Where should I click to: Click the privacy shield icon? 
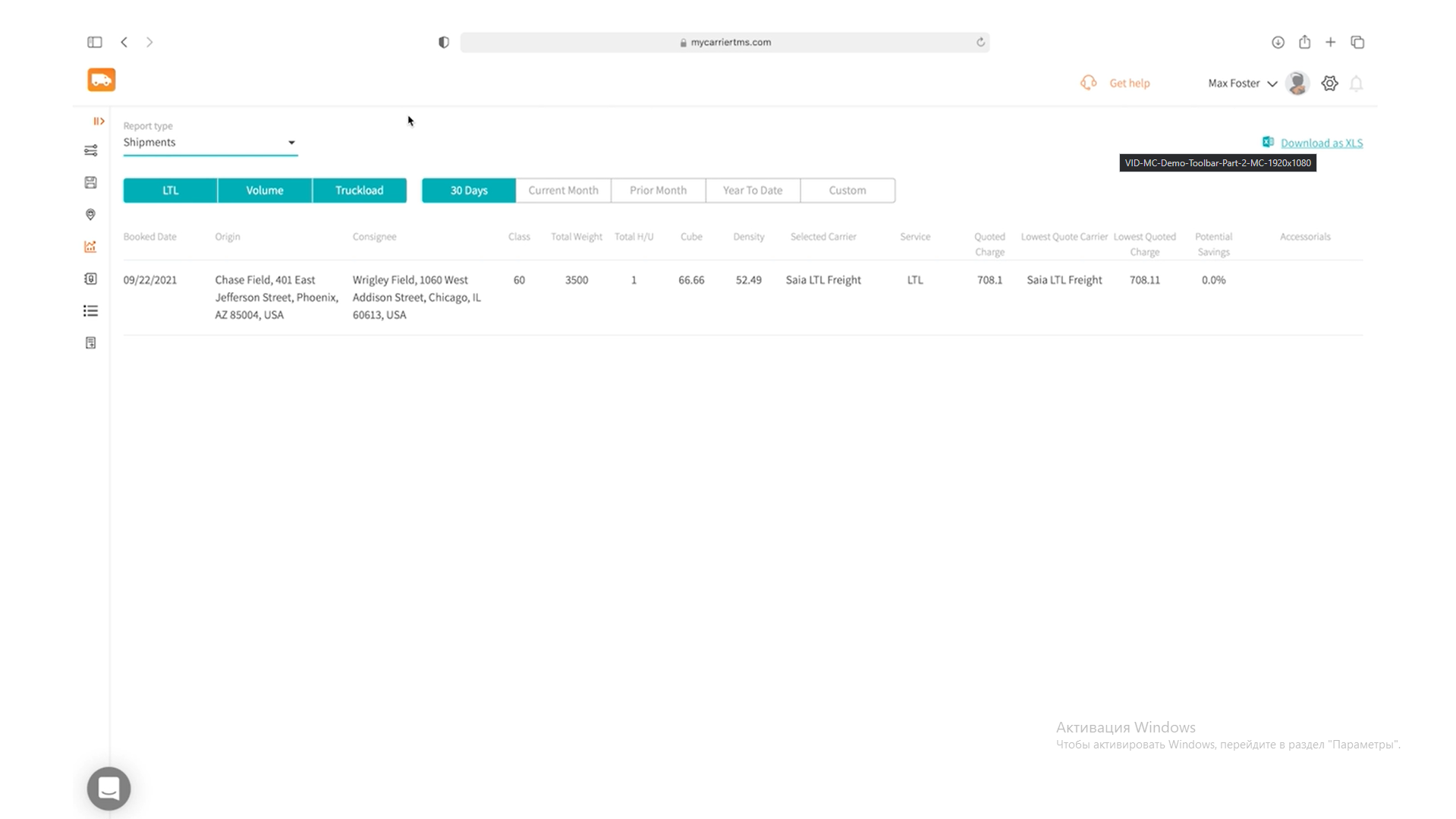[444, 42]
